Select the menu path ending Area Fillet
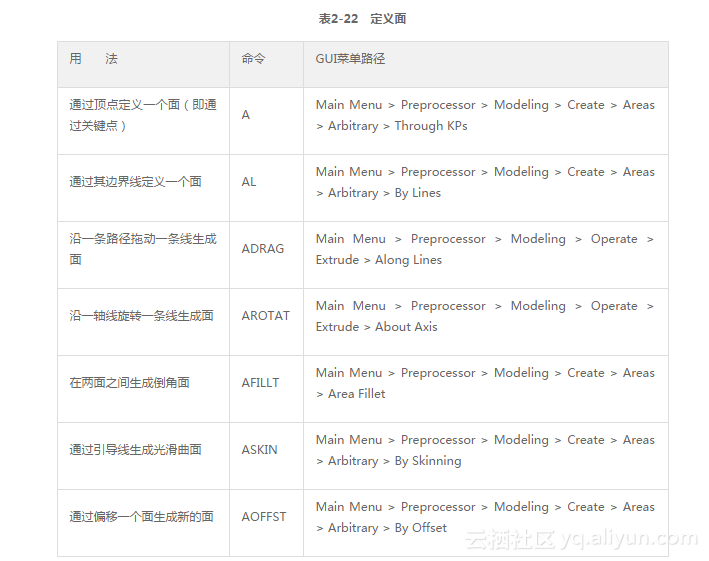Image resolution: width=709 pixels, height=561 pixels. pos(485,383)
